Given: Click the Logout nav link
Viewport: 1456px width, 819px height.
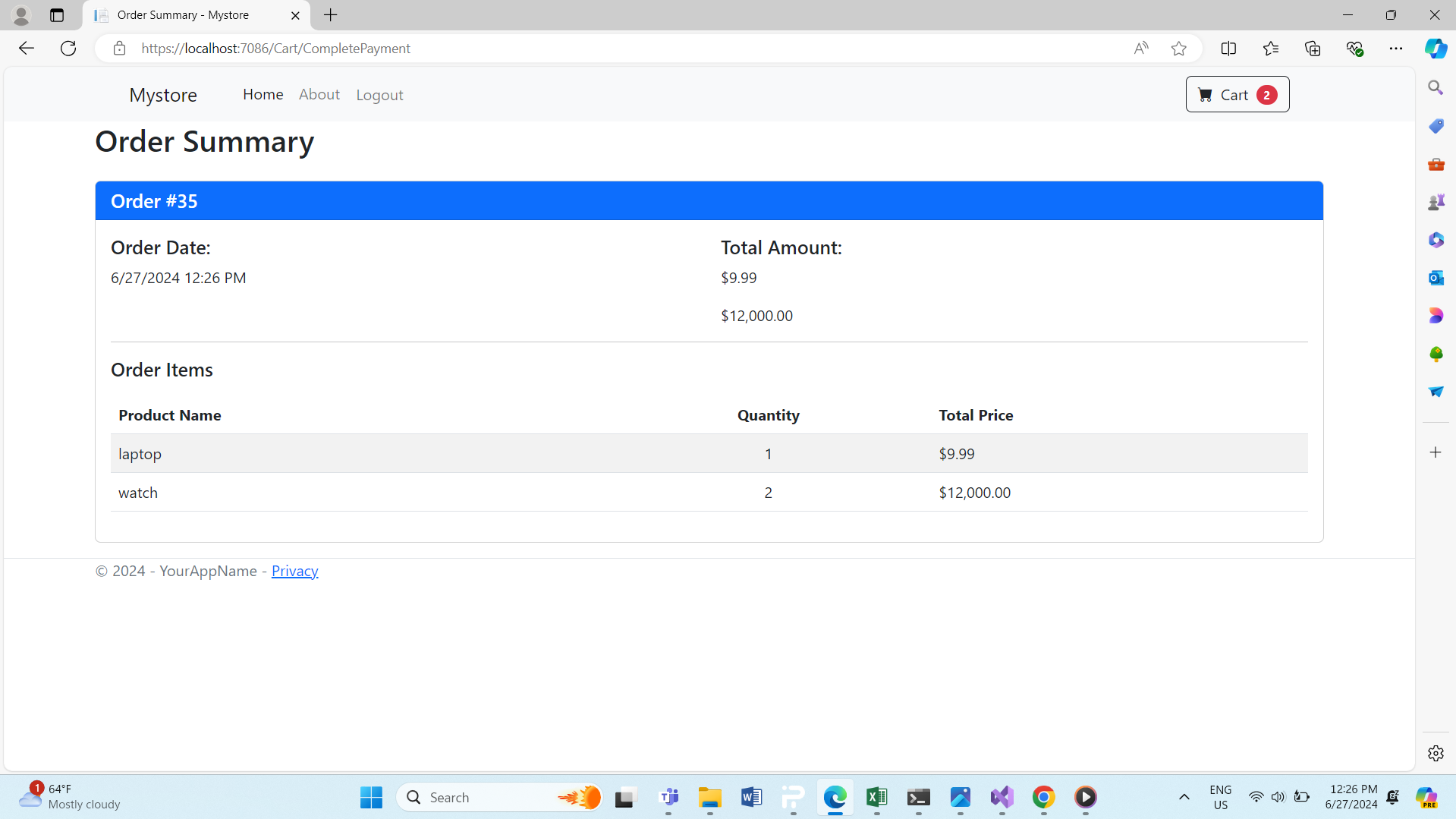Looking at the screenshot, I should point(379,95).
